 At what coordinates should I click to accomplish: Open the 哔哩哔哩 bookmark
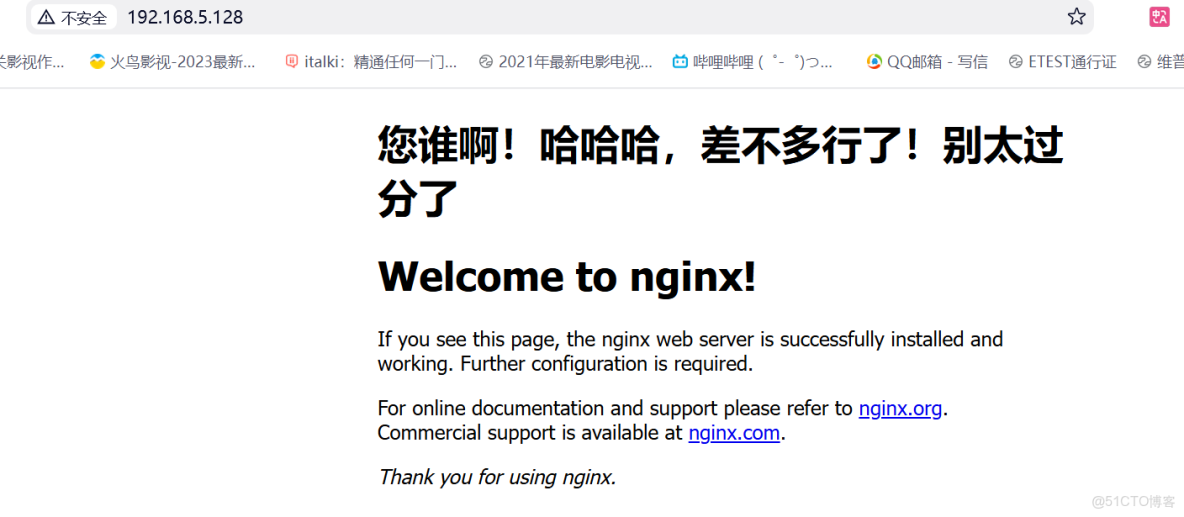[x=753, y=62]
